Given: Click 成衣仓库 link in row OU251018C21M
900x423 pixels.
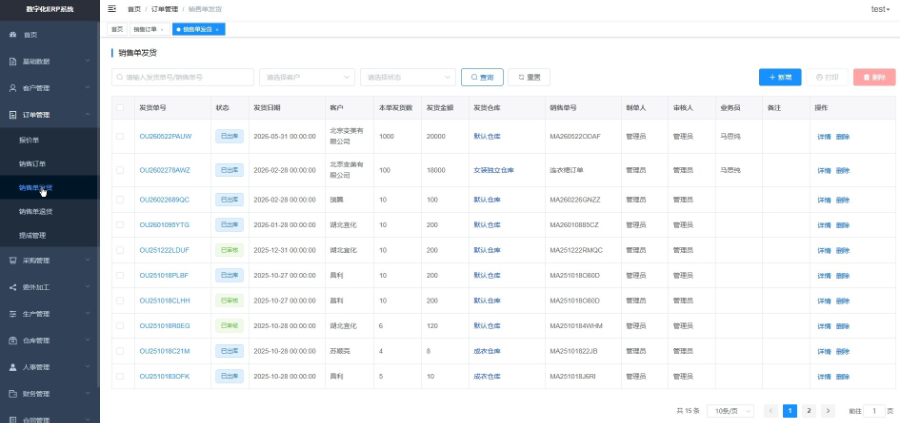Looking at the screenshot, I should click(487, 351).
